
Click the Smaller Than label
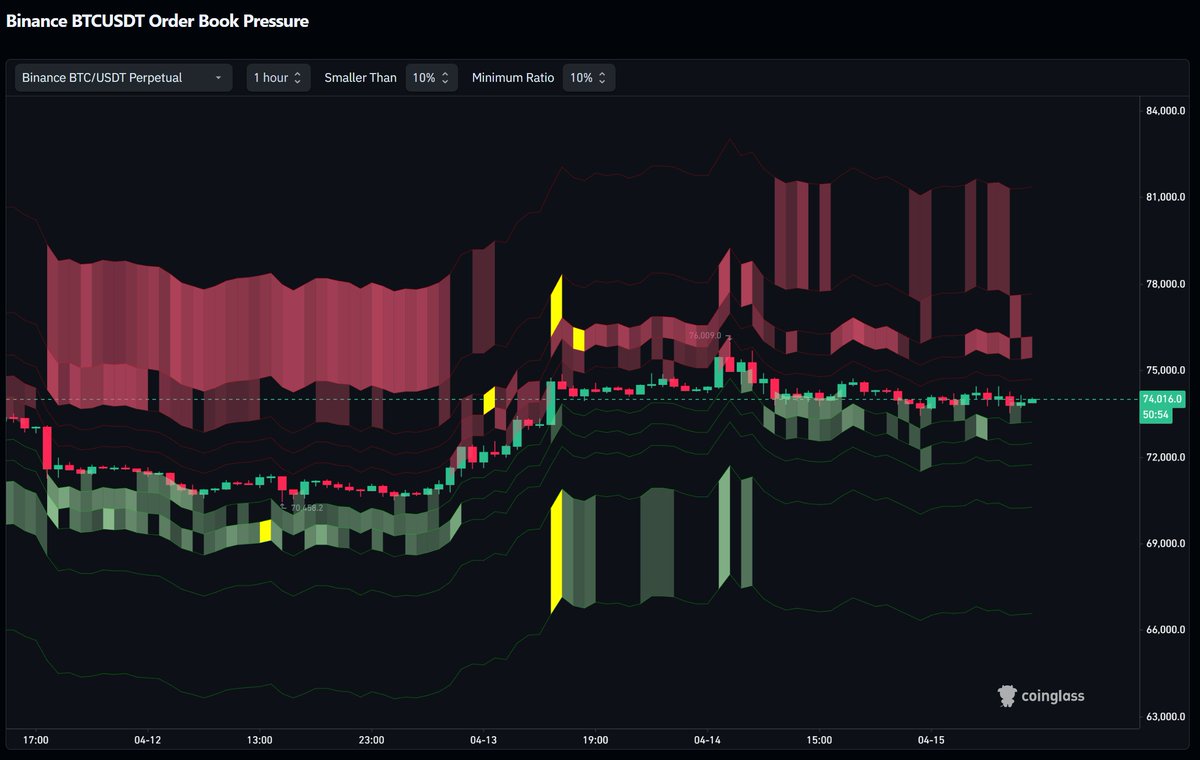coord(360,77)
